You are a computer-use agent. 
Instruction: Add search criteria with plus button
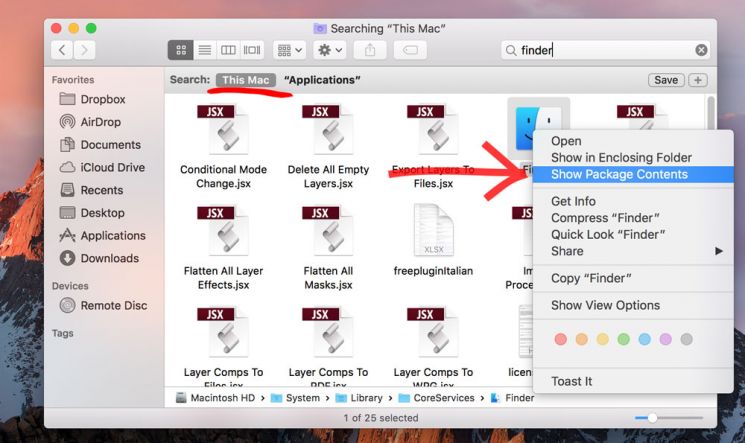698,80
